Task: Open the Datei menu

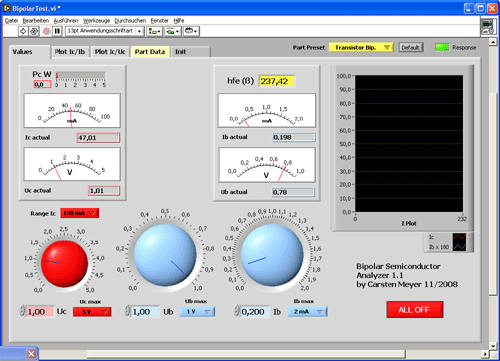Action: point(11,21)
